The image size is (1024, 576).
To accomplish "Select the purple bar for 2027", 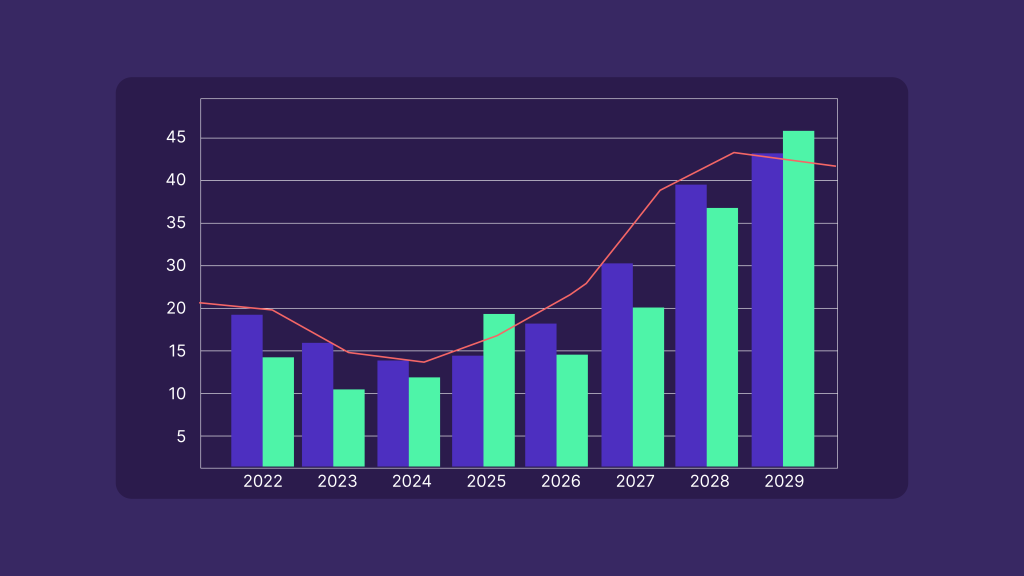I will point(617,365).
